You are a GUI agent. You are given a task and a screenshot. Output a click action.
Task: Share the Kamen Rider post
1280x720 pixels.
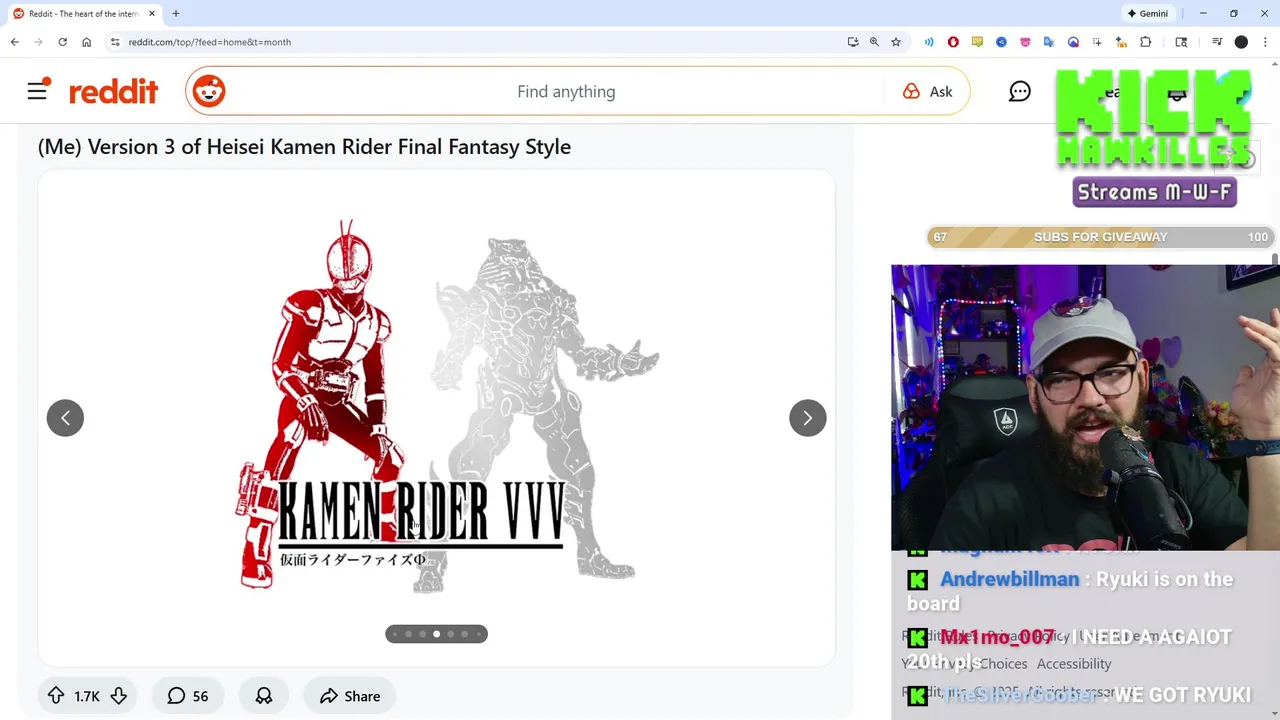coord(349,696)
